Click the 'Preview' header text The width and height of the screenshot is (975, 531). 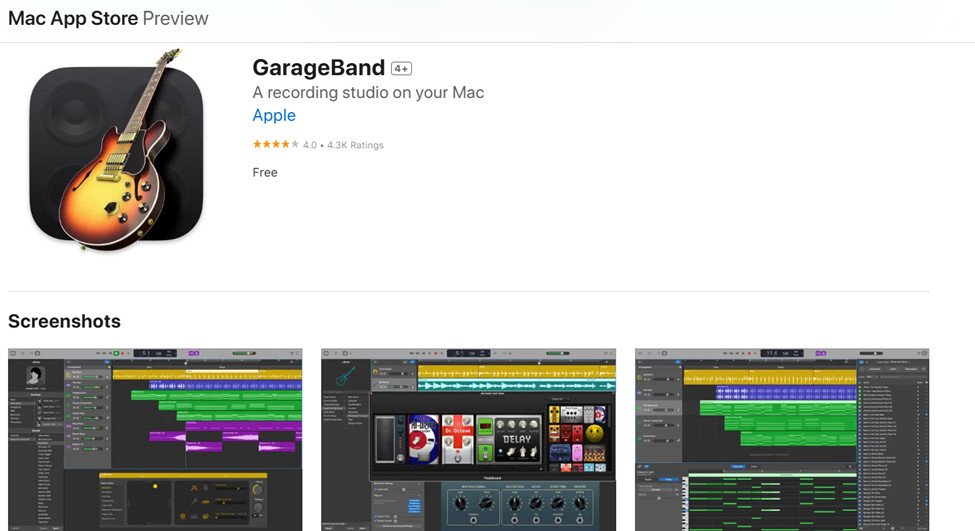point(175,19)
